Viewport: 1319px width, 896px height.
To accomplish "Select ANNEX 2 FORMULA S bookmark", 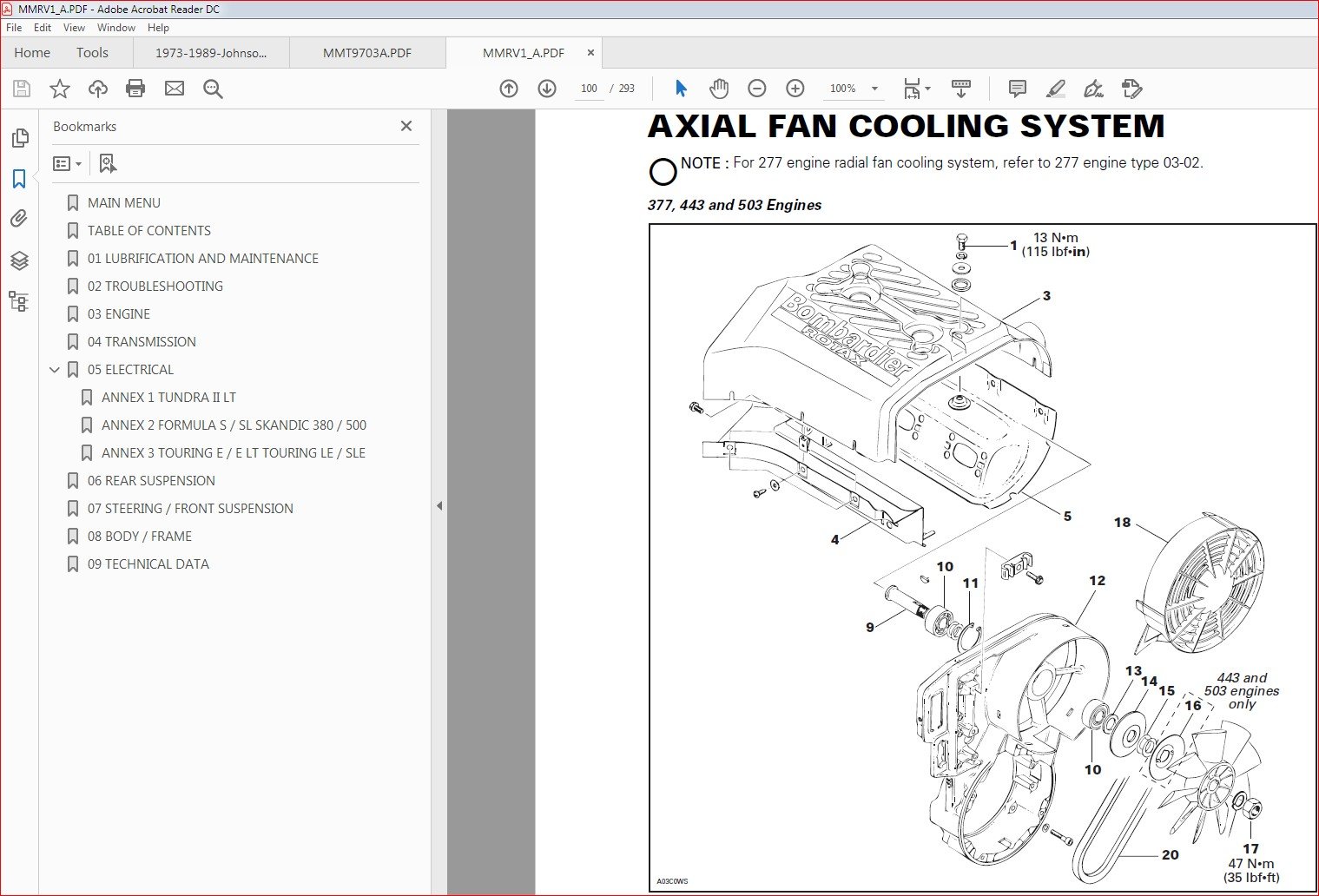I will 234,425.
